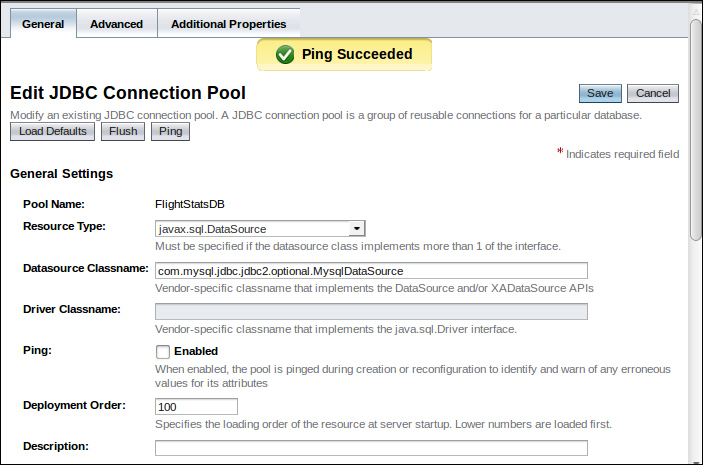
Task: Click the vertical scrollbar thumb
Action: pyautogui.click(x=696, y=130)
